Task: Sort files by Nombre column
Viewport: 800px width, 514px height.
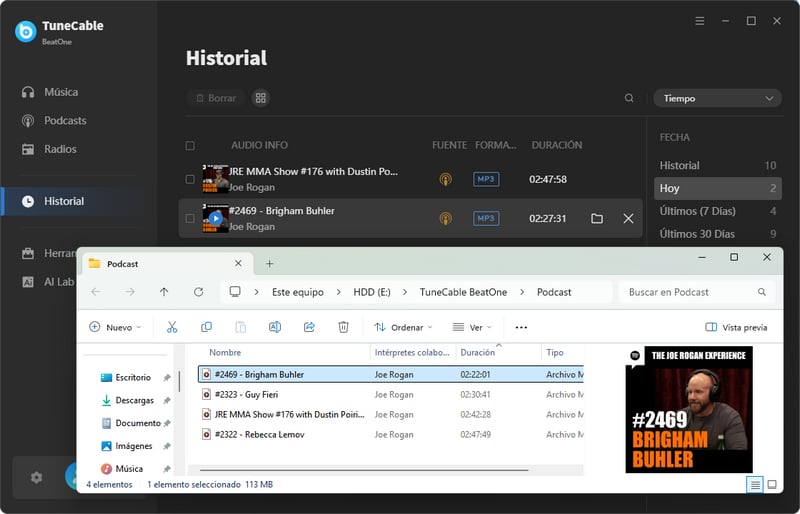Action: tap(225, 352)
